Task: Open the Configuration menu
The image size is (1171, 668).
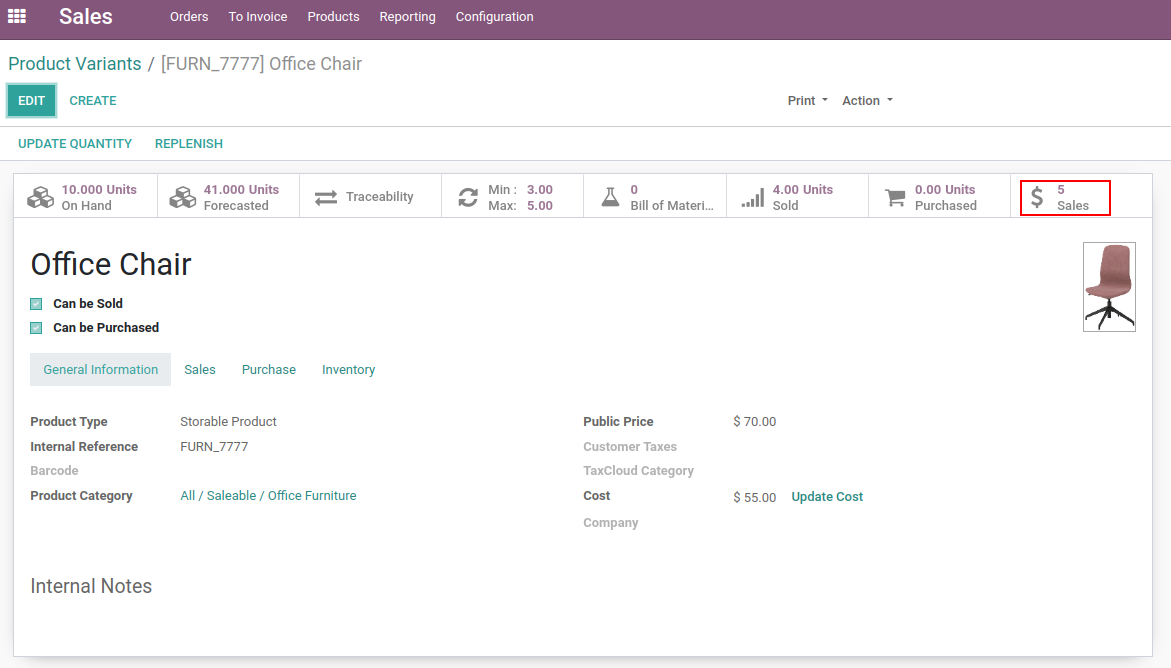Action: tap(494, 17)
